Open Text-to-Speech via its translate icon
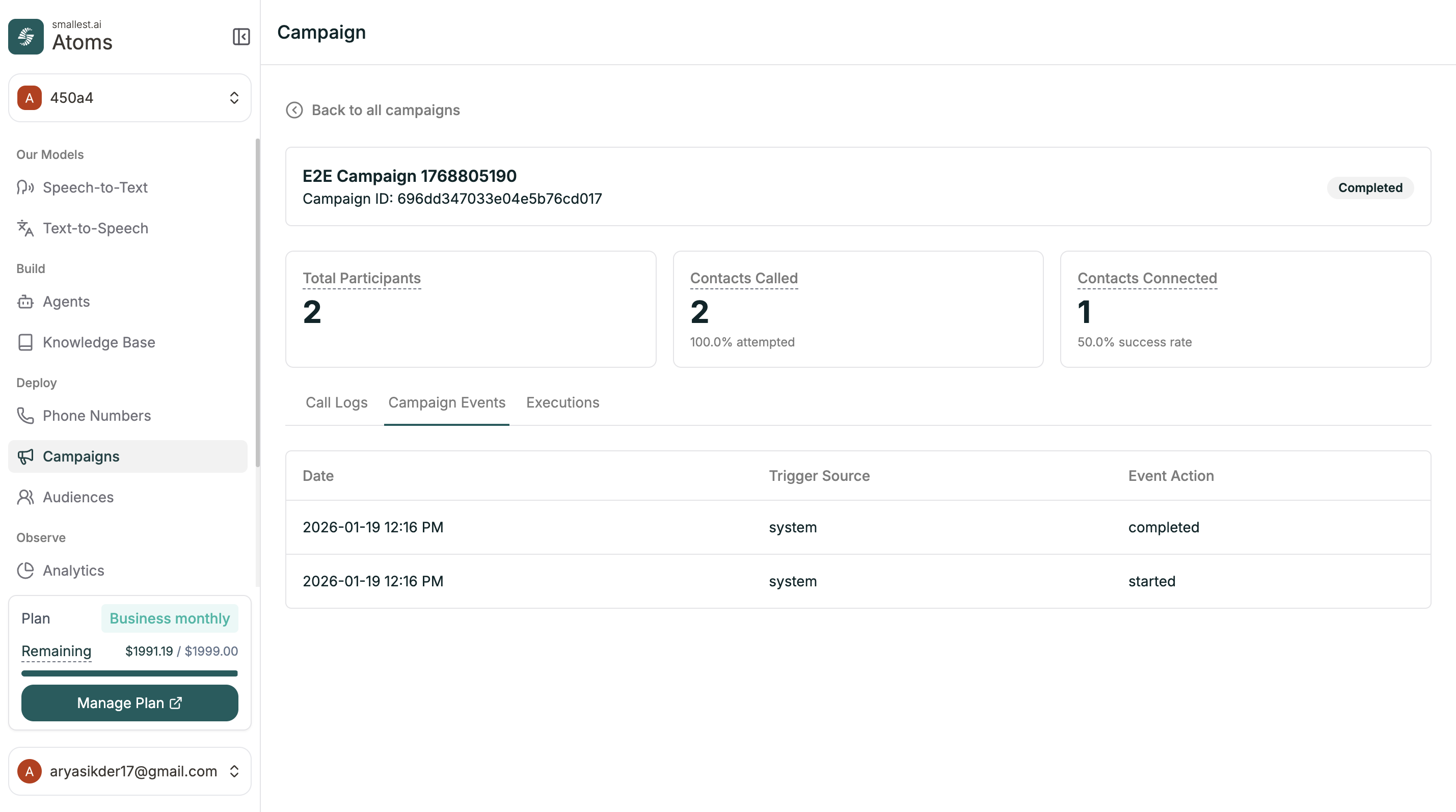 25,228
